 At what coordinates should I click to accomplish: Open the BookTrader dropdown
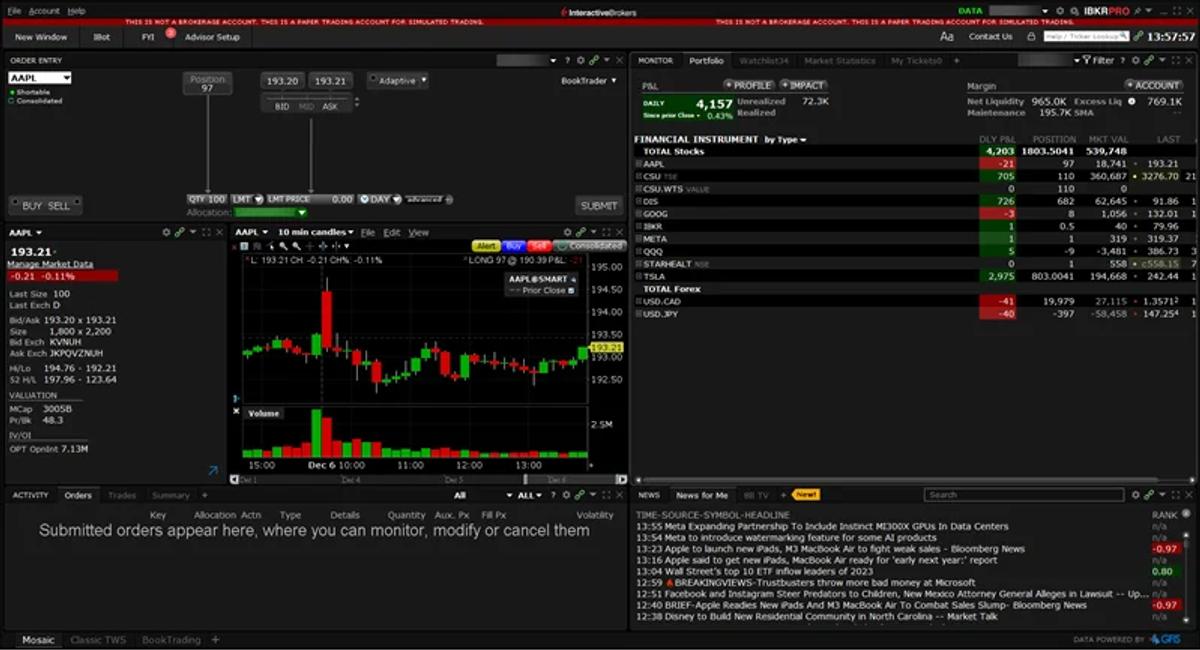(x=589, y=80)
